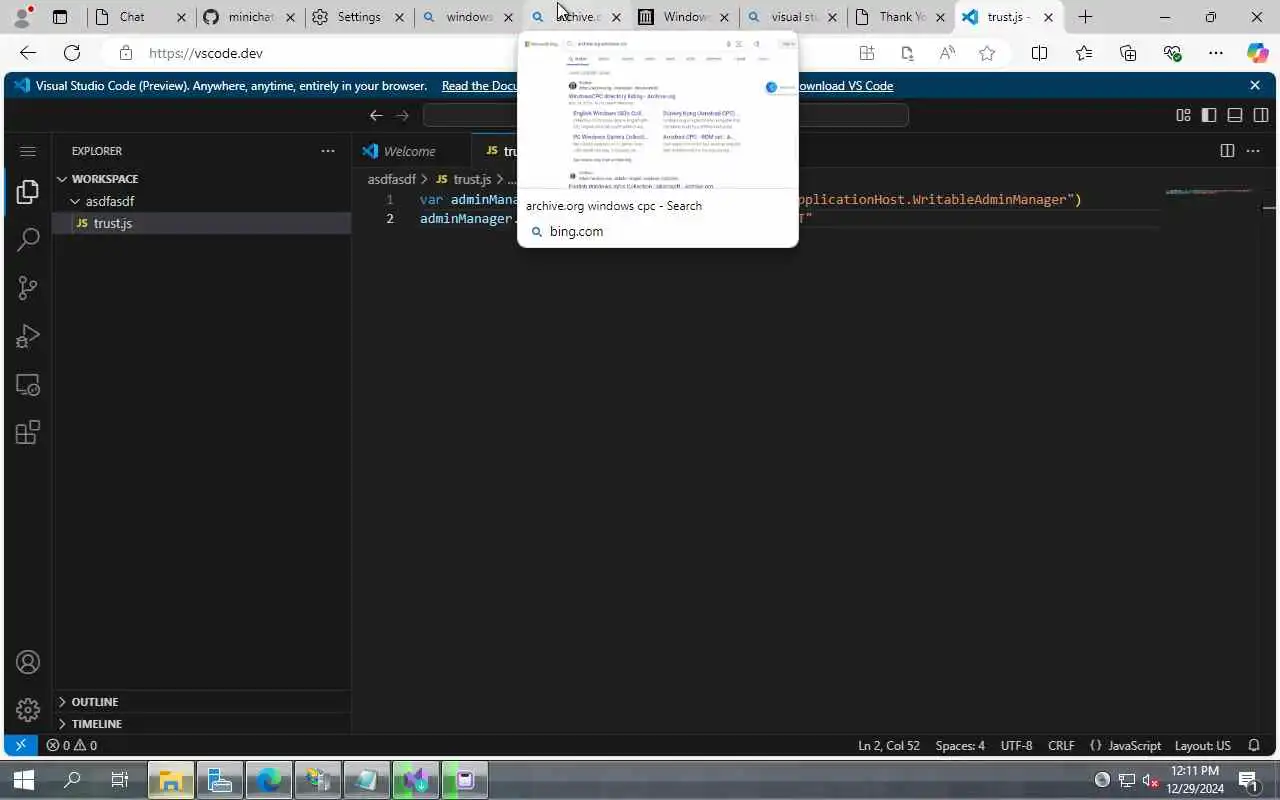Toggle the Primary Side Bar
Image resolution: width=1280 pixels, height=800 pixels.
pos(1209,115)
